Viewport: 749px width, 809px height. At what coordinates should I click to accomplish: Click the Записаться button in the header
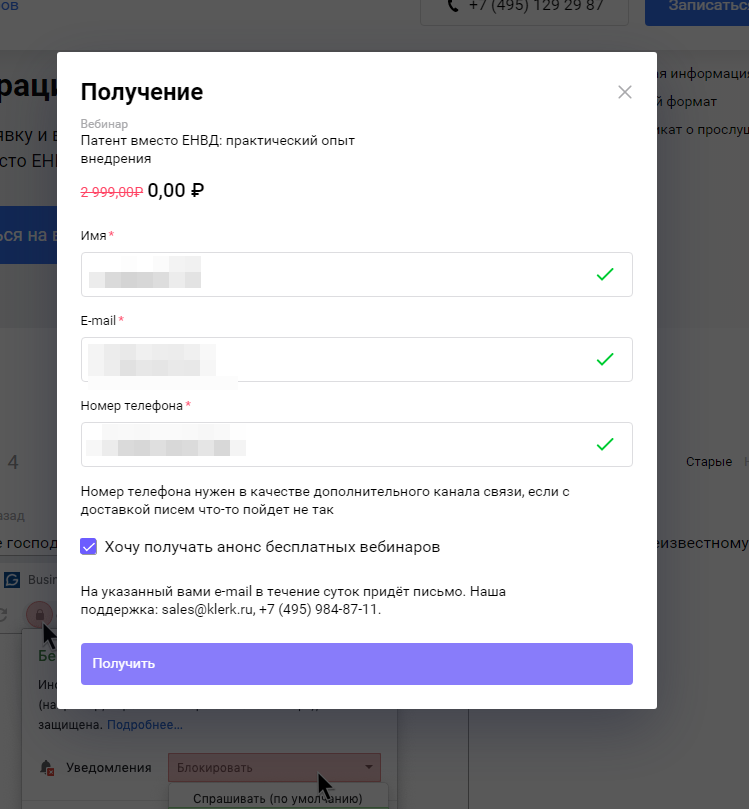697,10
